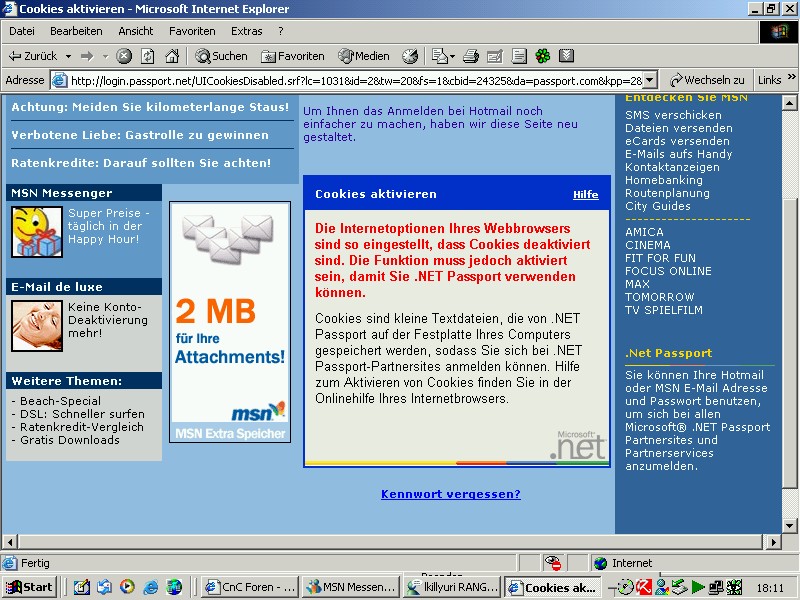Expand the address bar dropdown list
The image size is (800, 600).
click(649, 81)
